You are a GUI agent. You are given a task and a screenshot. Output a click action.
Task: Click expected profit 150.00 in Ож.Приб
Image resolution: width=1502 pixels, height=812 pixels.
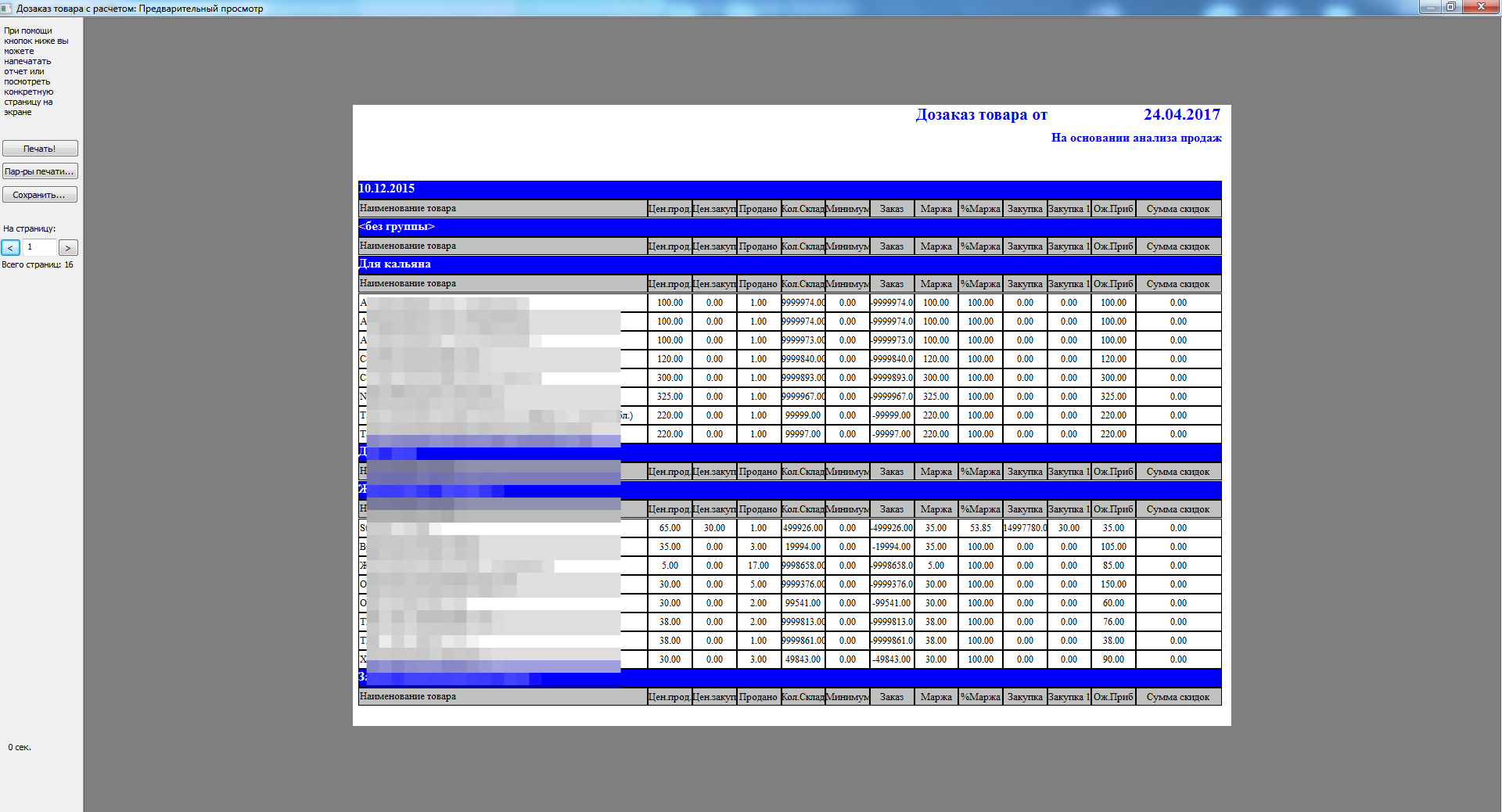point(1113,584)
